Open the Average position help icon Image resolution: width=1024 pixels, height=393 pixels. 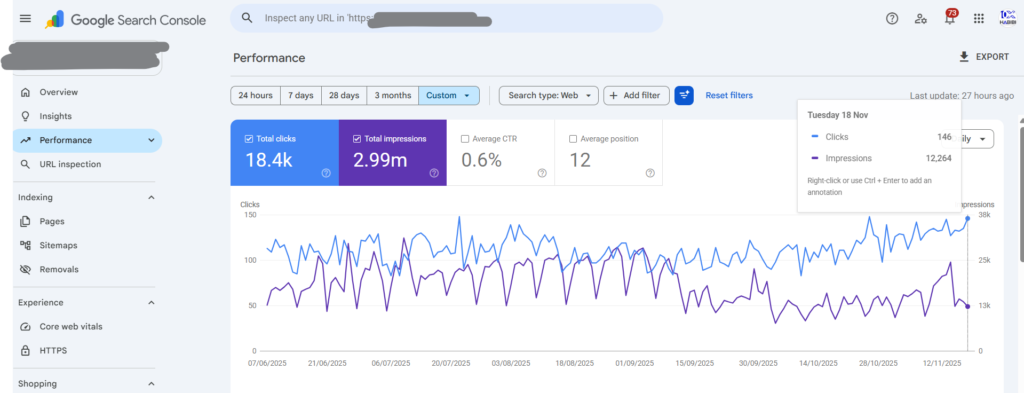tap(650, 173)
